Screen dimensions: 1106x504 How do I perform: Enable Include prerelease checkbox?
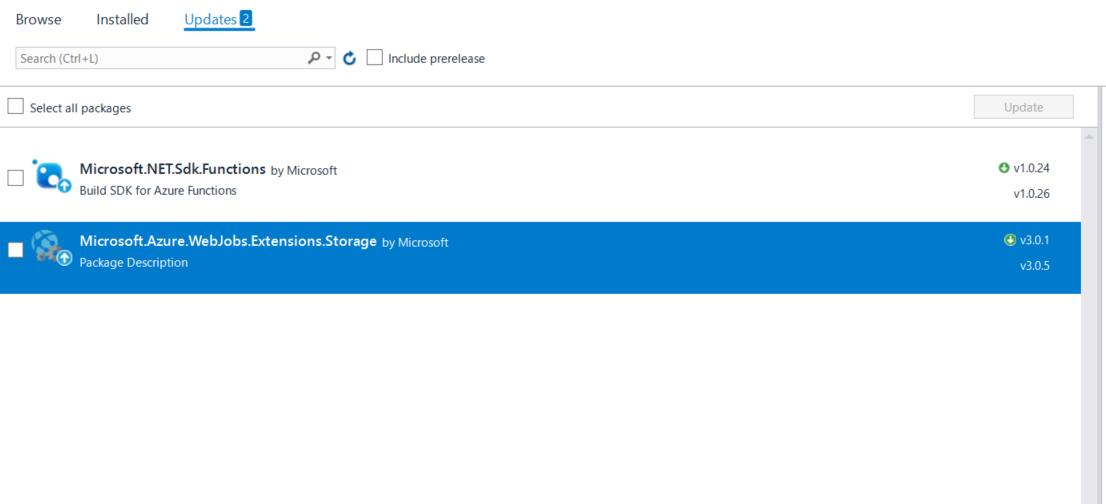point(375,58)
